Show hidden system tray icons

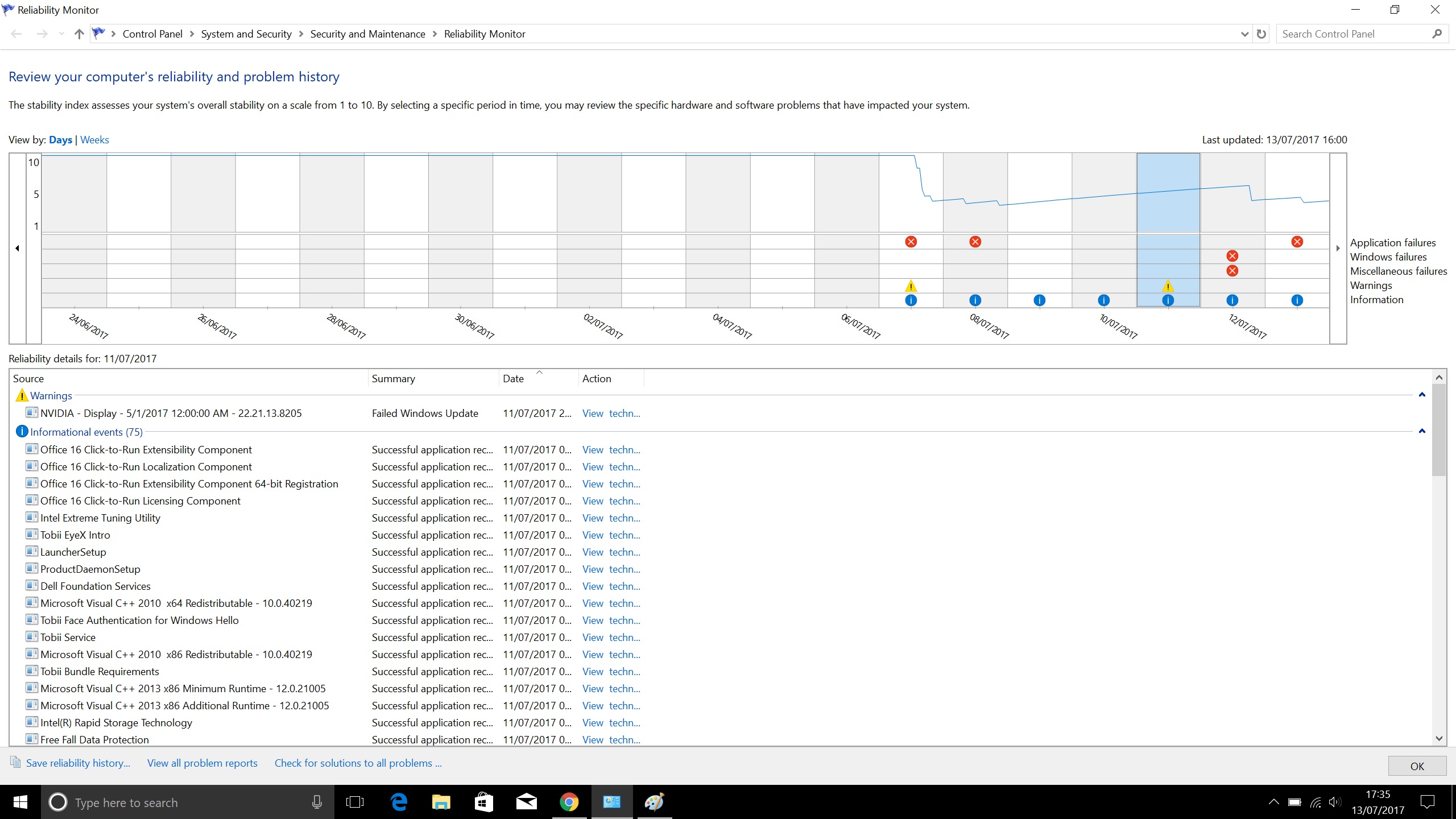(x=1273, y=803)
